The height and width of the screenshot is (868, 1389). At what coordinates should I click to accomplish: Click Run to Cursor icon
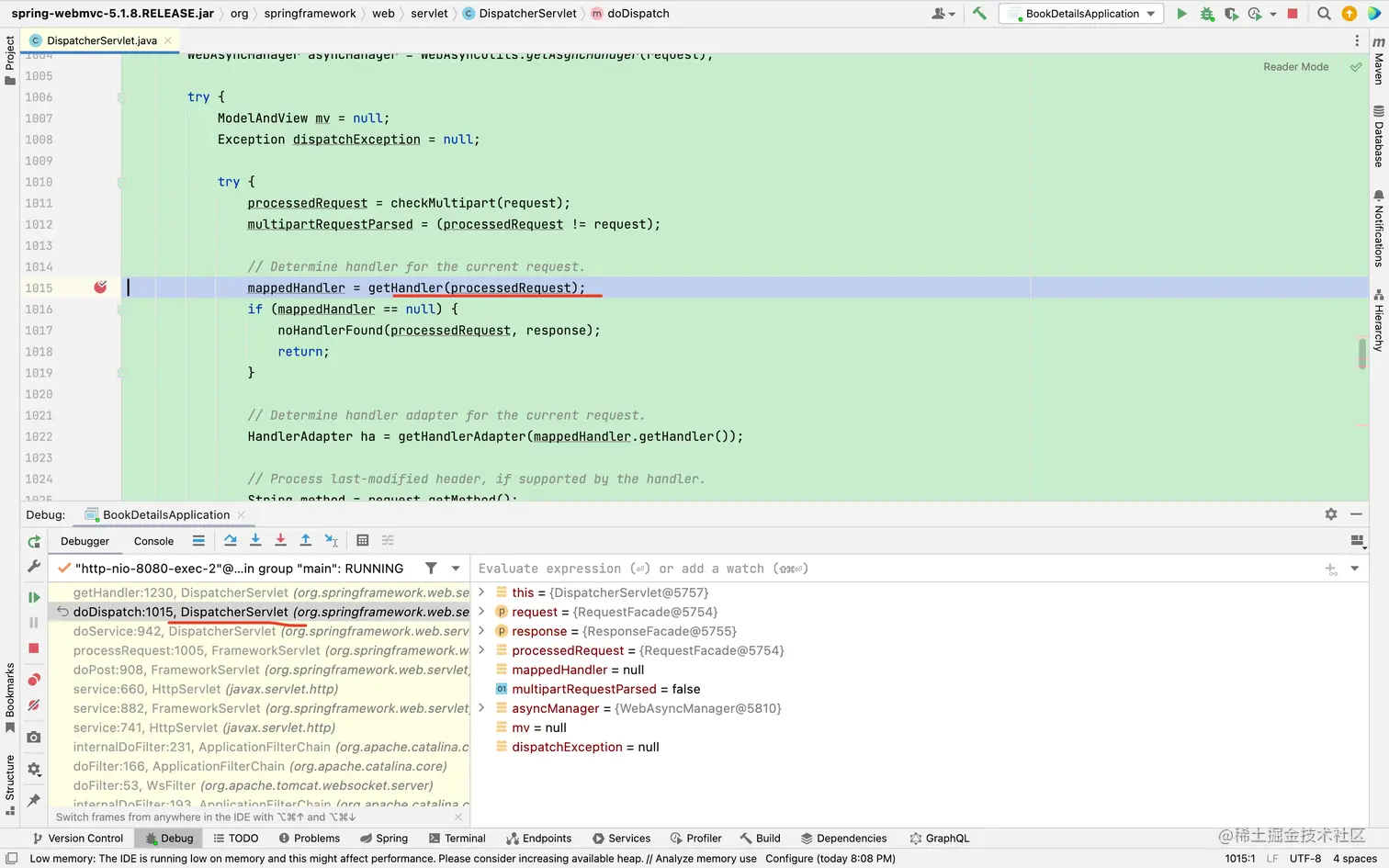[x=332, y=540]
